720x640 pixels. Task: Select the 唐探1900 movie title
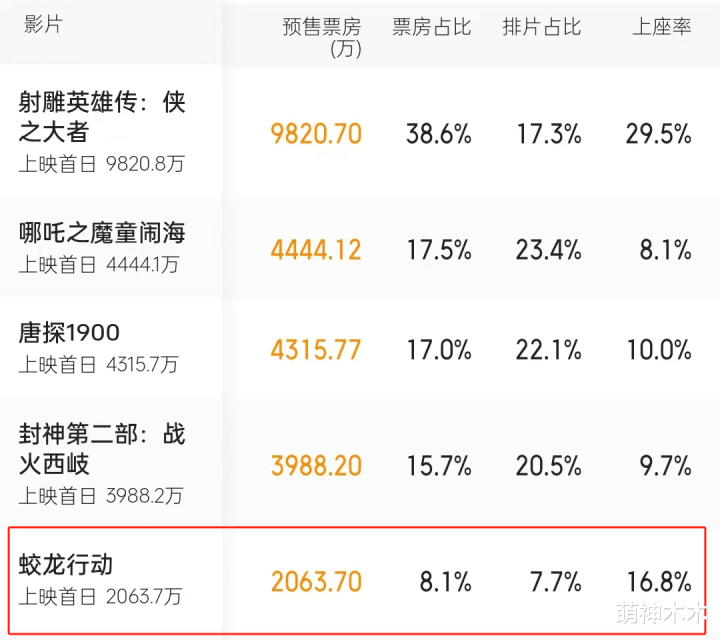tap(69, 333)
